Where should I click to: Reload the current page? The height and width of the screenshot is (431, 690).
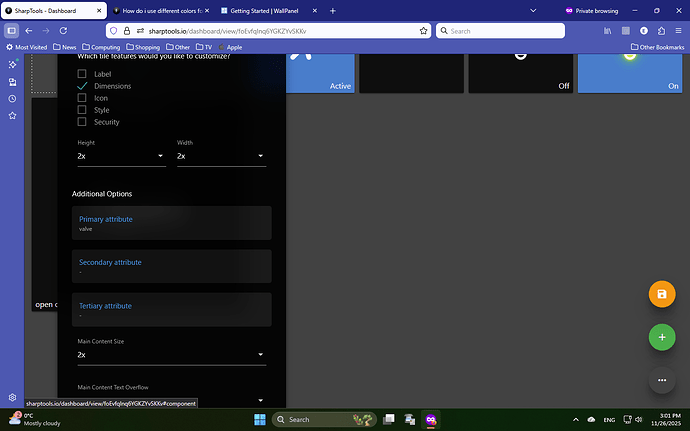pyautogui.click(x=64, y=31)
